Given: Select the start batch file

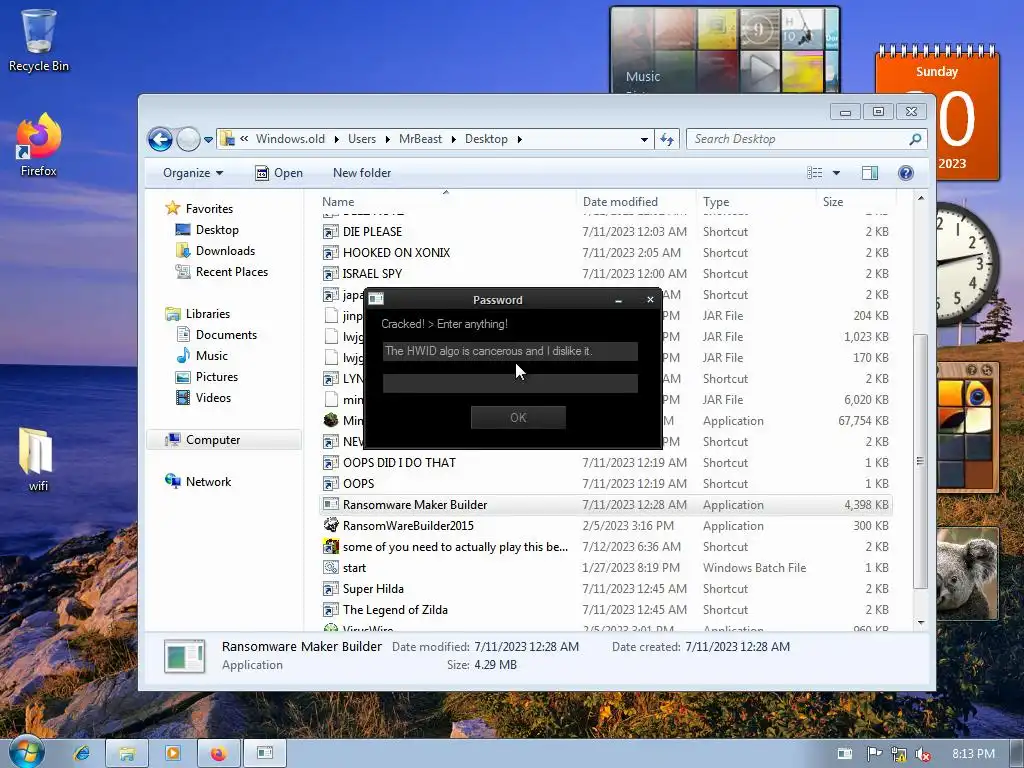Looking at the screenshot, I should pos(354,568).
